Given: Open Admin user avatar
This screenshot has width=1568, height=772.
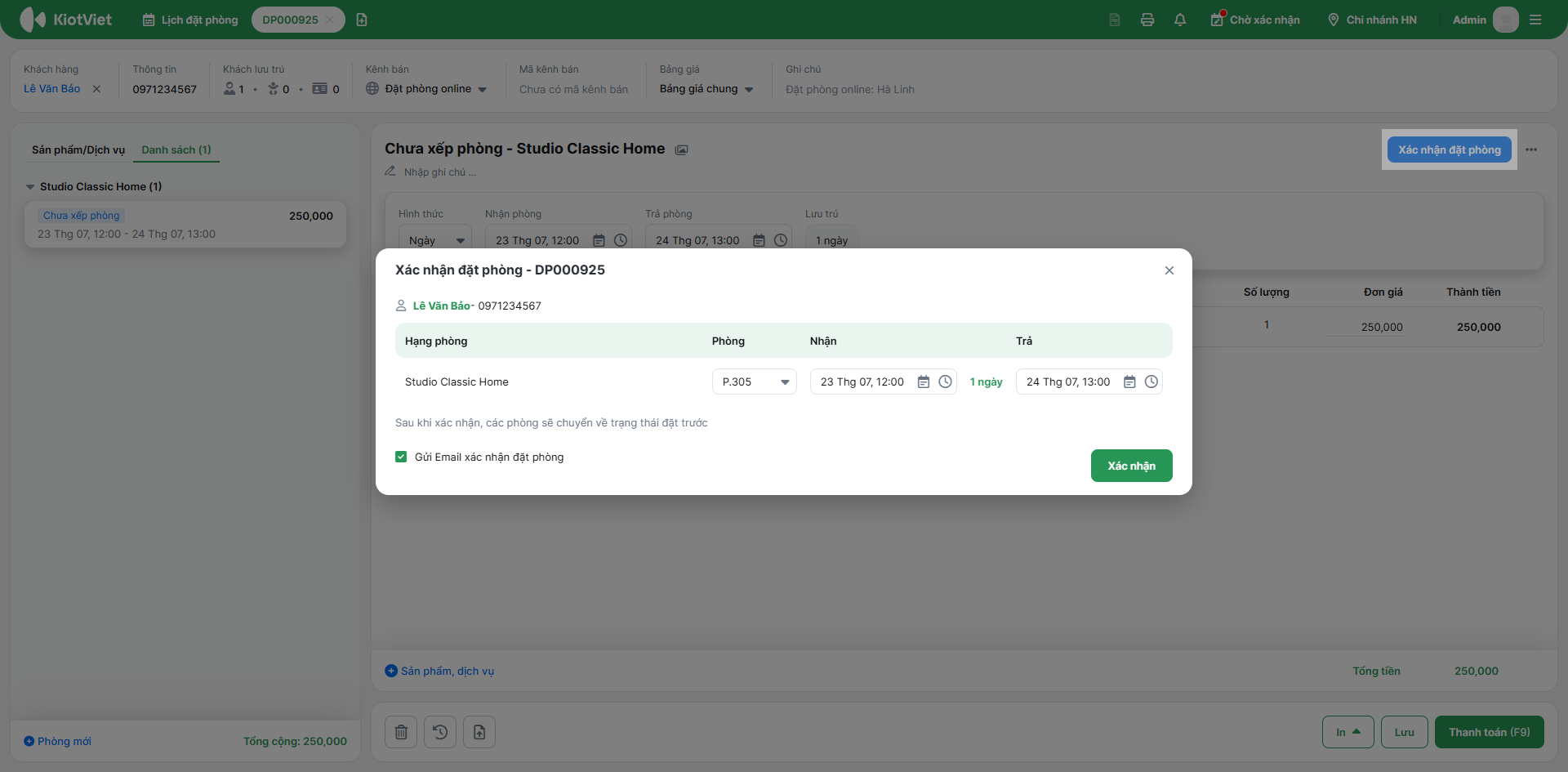Looking at the screenshot, I should pyautogui.click(x=1505, y=20).
